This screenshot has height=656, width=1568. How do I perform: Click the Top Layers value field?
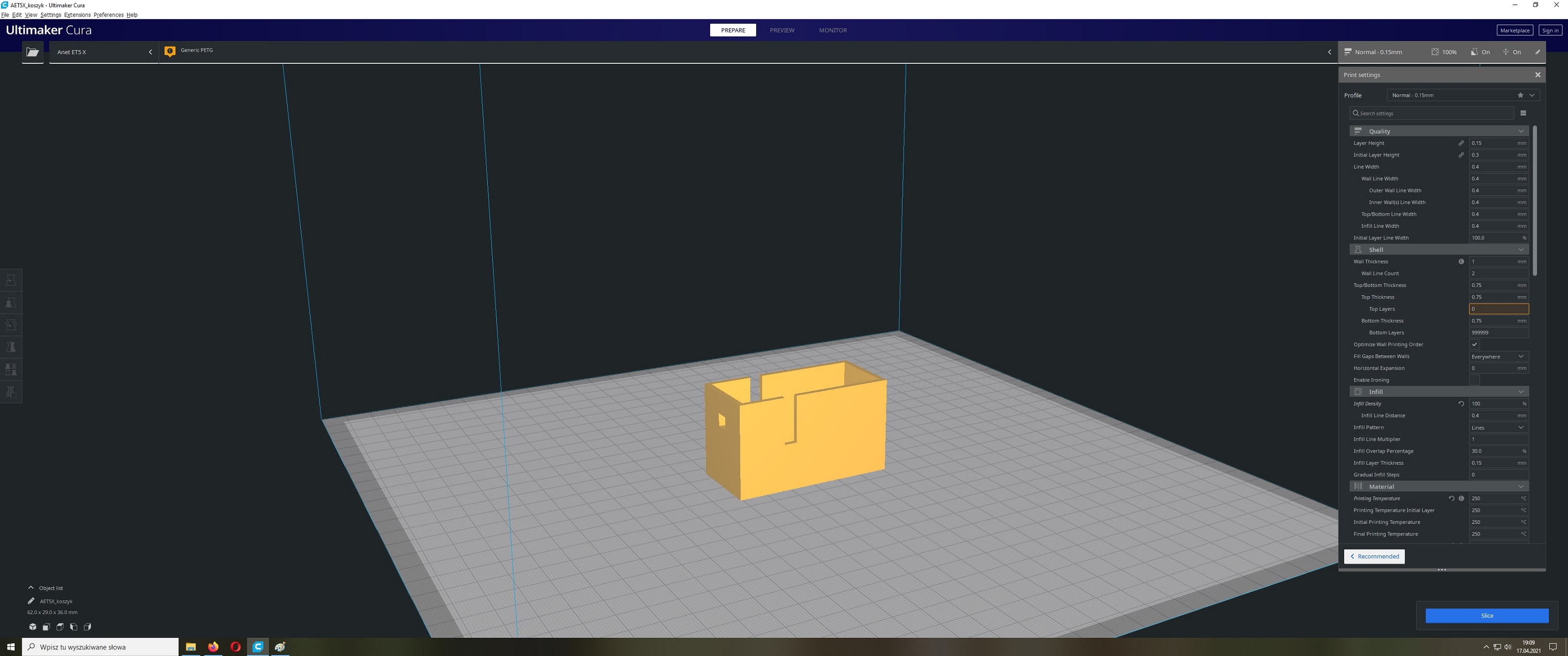tap(1499, 309)
